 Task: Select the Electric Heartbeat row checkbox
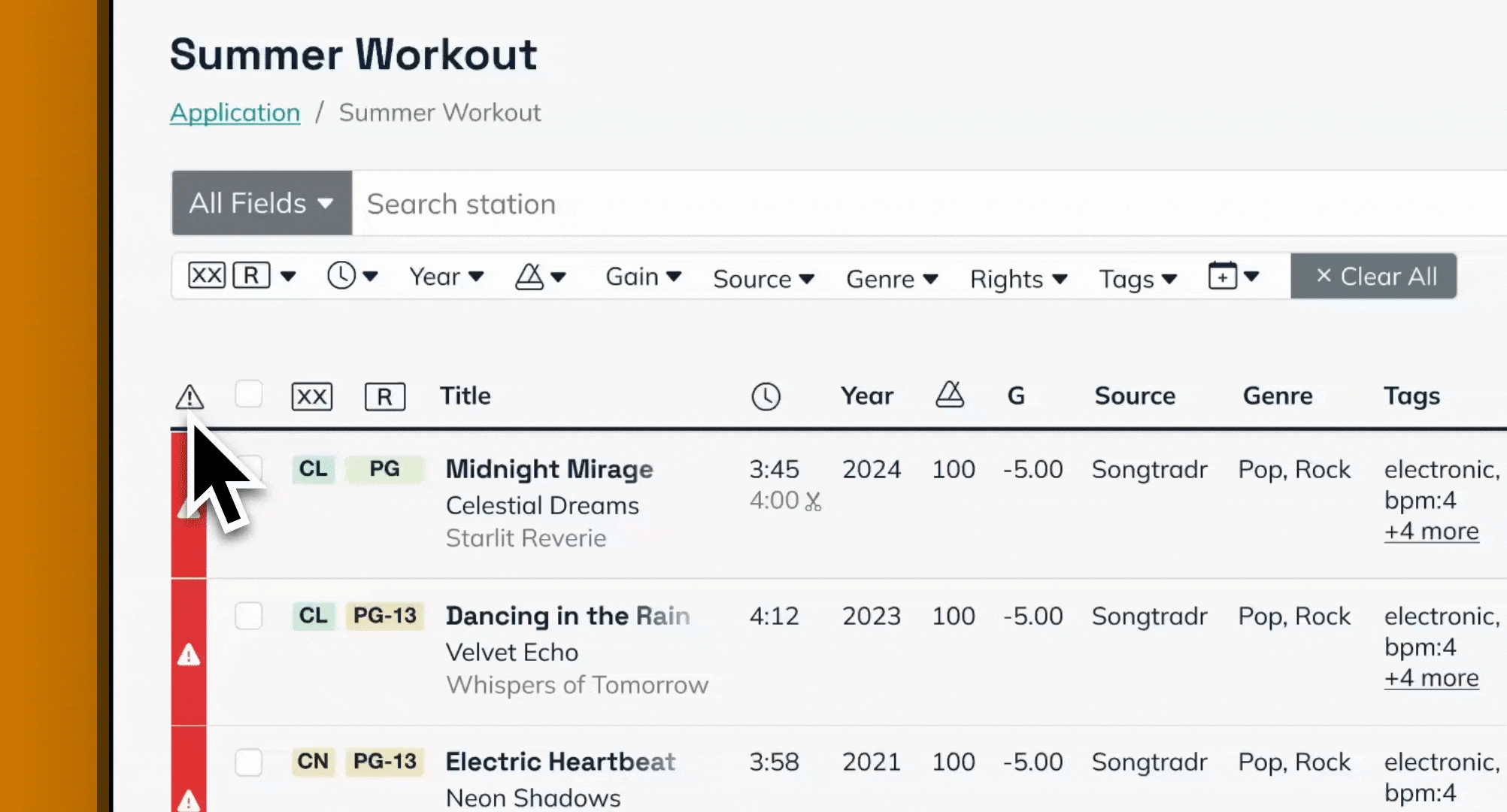(248, 762)
